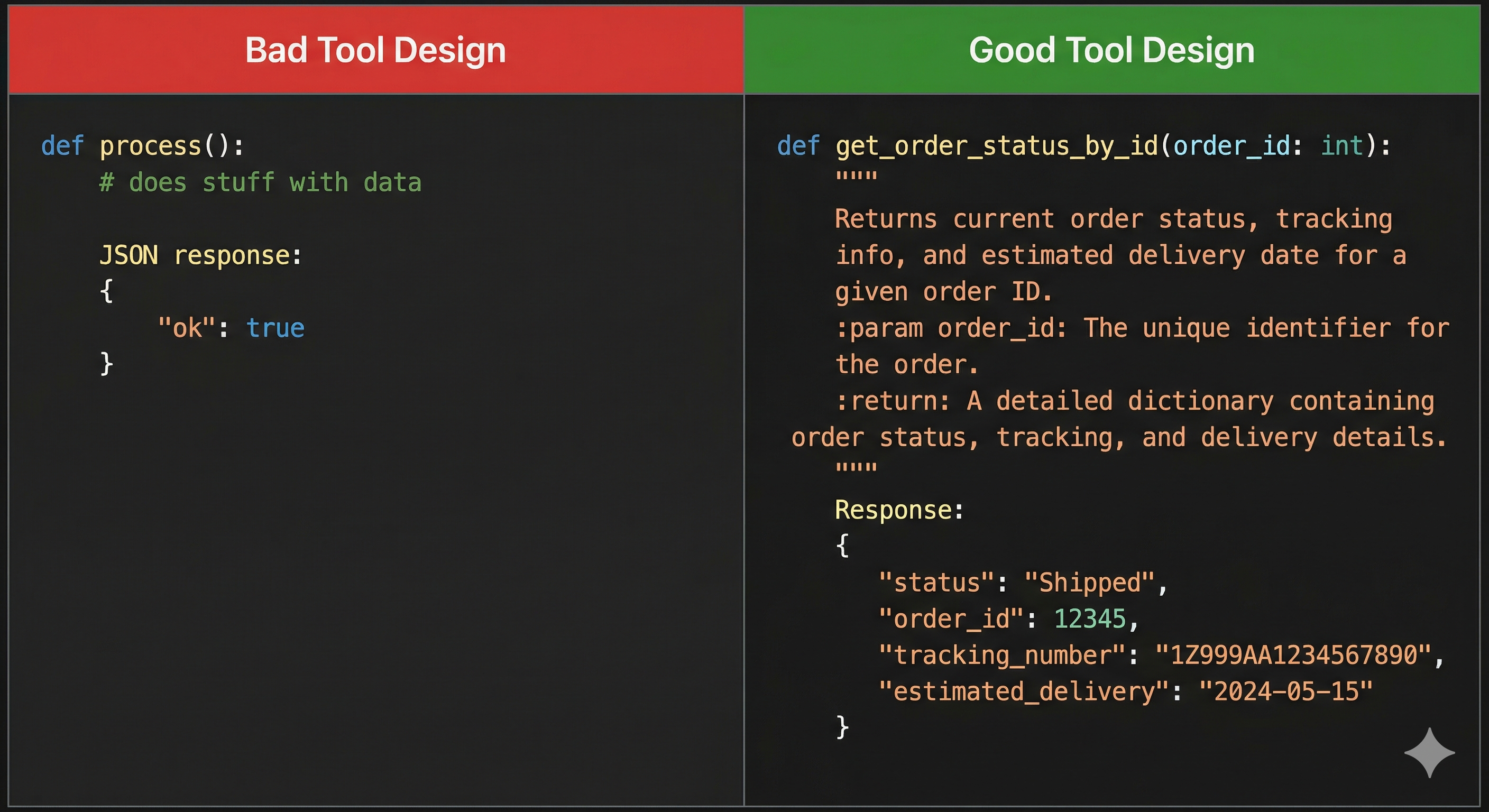Click the "status": "Shipped" line
Image resolution: width=1489 pixels, height=812 pixels.
(x=1024, y=583)
